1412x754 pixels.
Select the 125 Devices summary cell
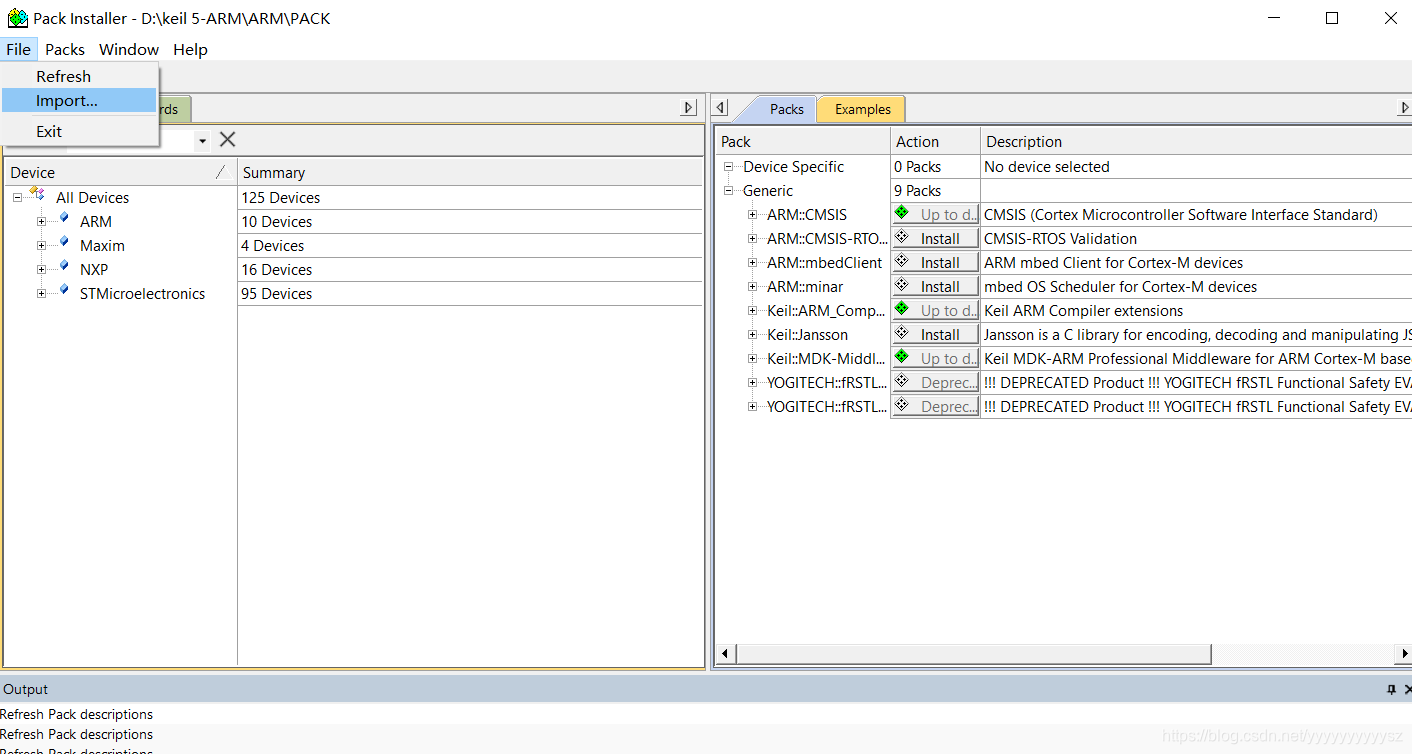coord(470,197)
